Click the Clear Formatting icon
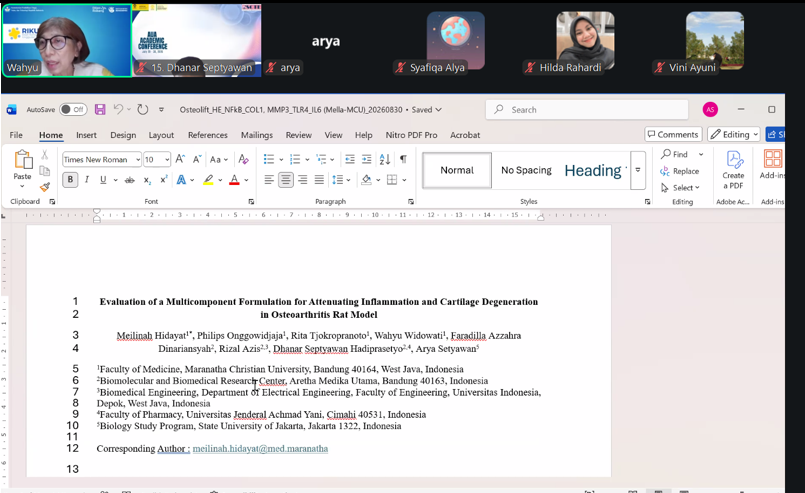The image size is (805, 493). tap(243, 159)
